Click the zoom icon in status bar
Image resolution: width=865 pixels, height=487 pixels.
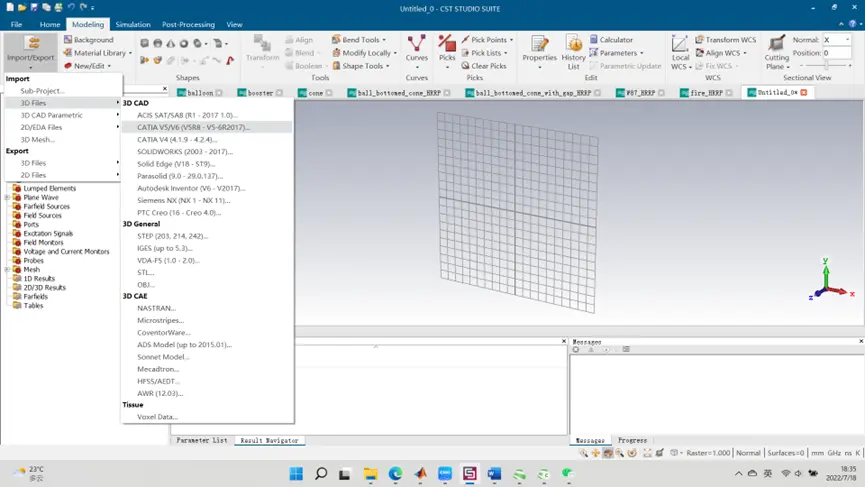click(583, 453)
